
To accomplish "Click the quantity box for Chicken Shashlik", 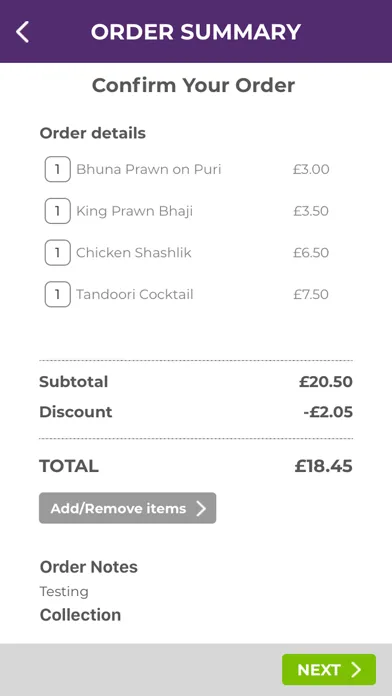I will pyautogui.click(x=58, y=253).
